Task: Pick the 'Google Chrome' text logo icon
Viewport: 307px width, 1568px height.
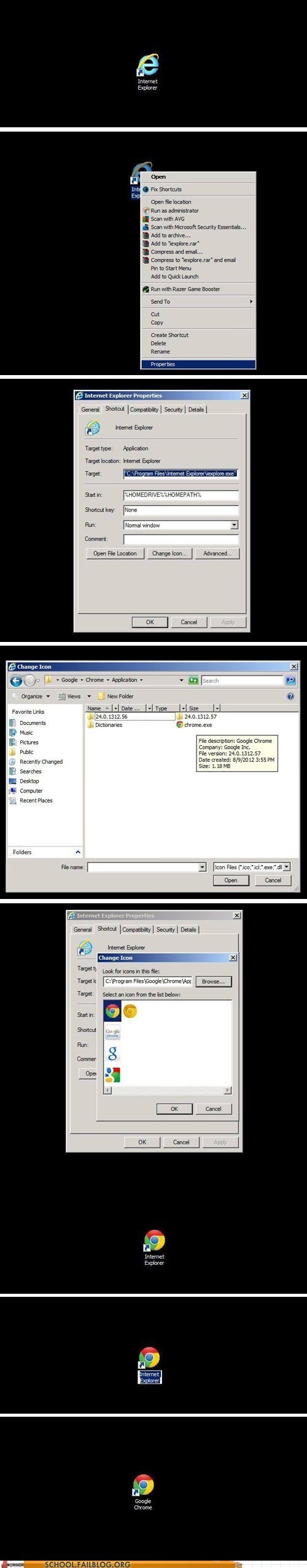Action: coord(112,1032)
